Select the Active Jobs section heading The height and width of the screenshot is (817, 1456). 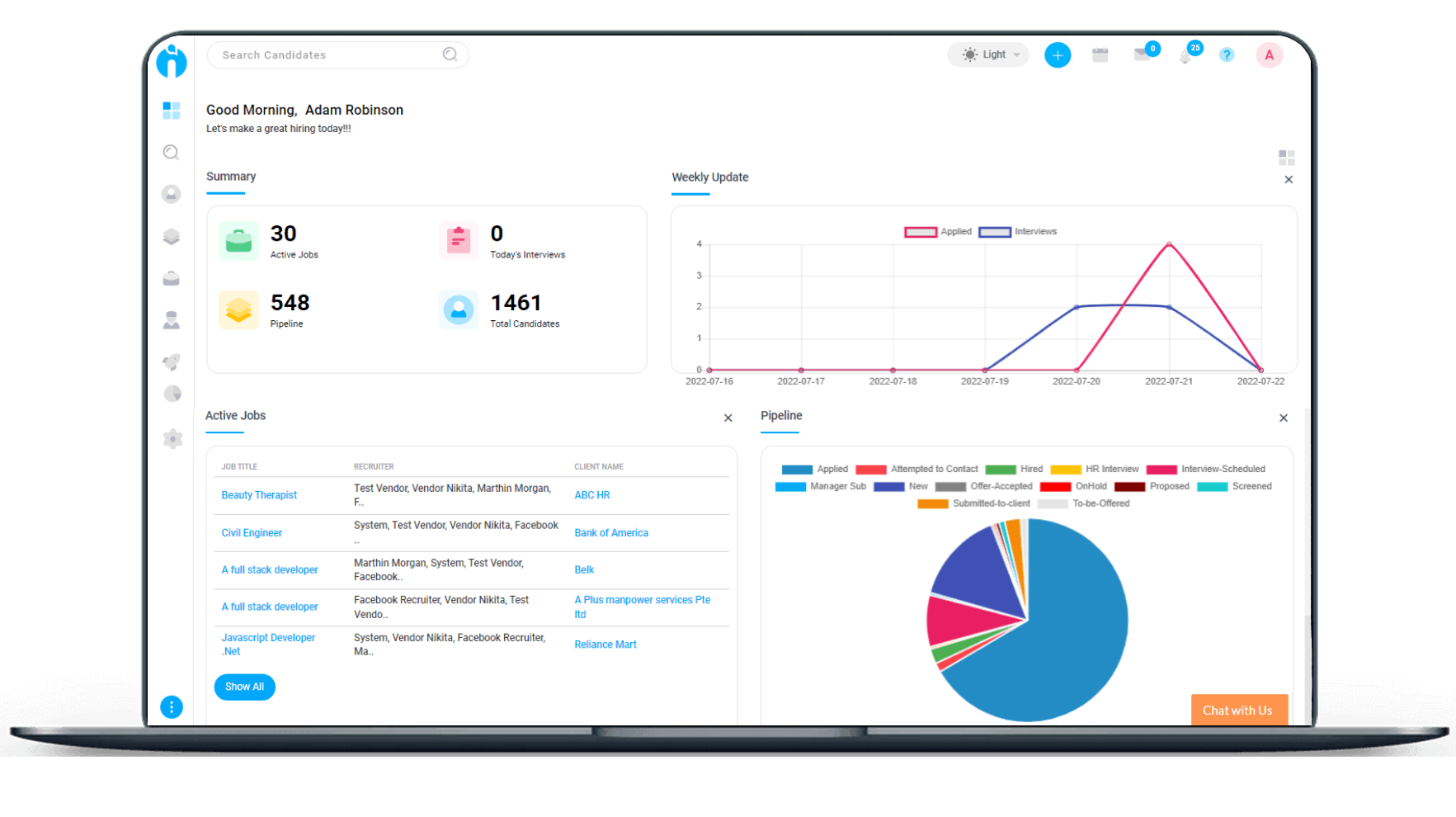click(x=236, y=416)
